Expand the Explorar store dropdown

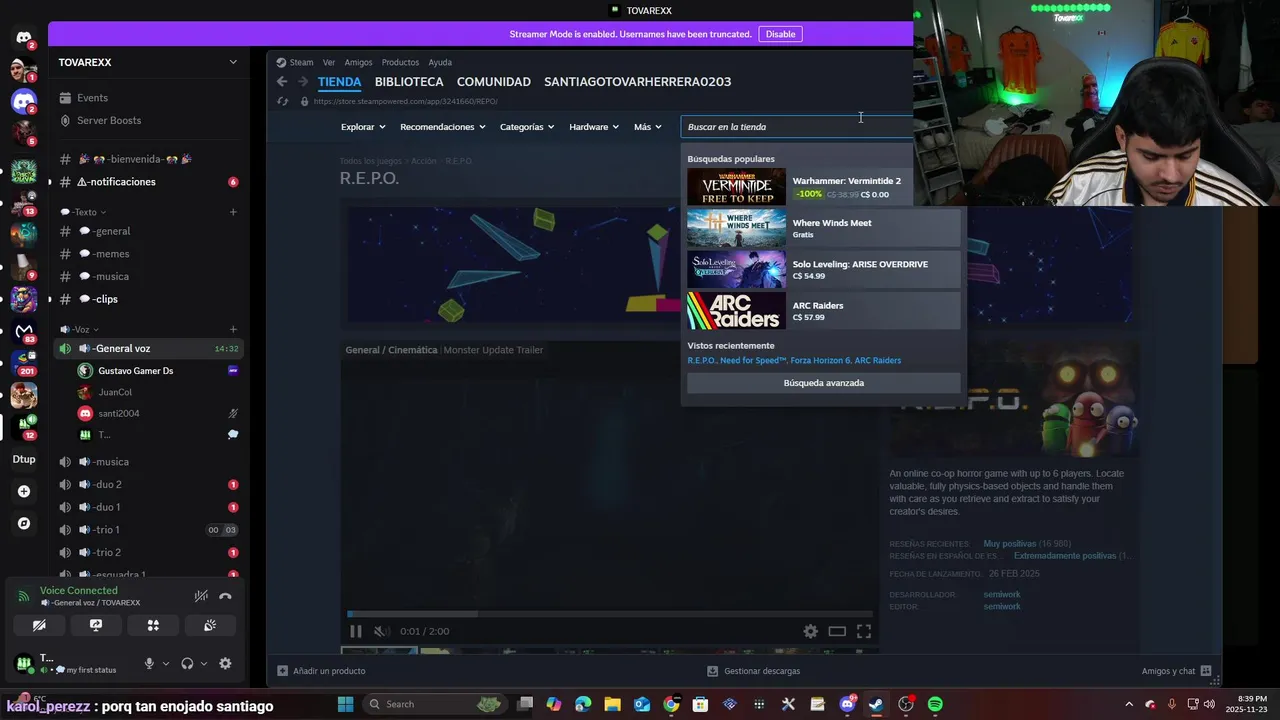point(363,127)
